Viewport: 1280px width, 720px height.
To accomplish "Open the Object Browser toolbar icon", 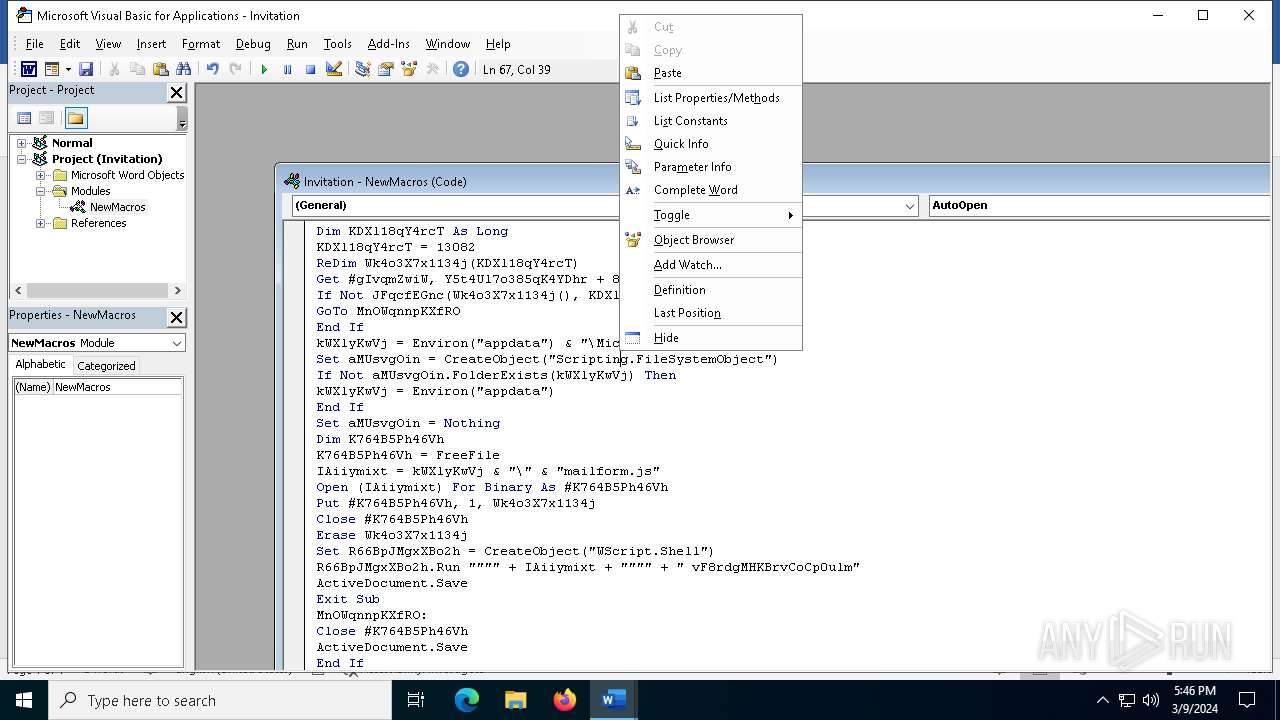I will point(409,69).
